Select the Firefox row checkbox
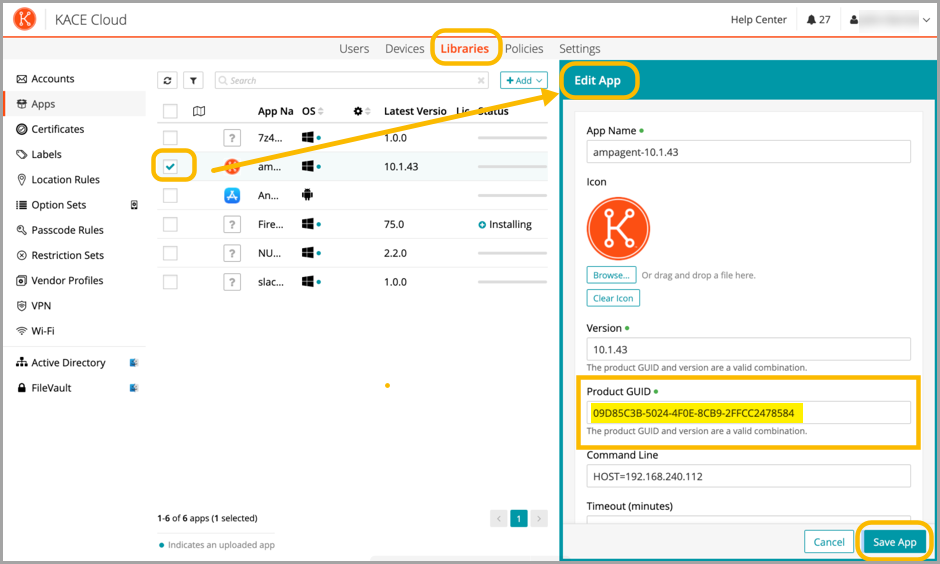The image size is (940, 564). pos(170,224)
